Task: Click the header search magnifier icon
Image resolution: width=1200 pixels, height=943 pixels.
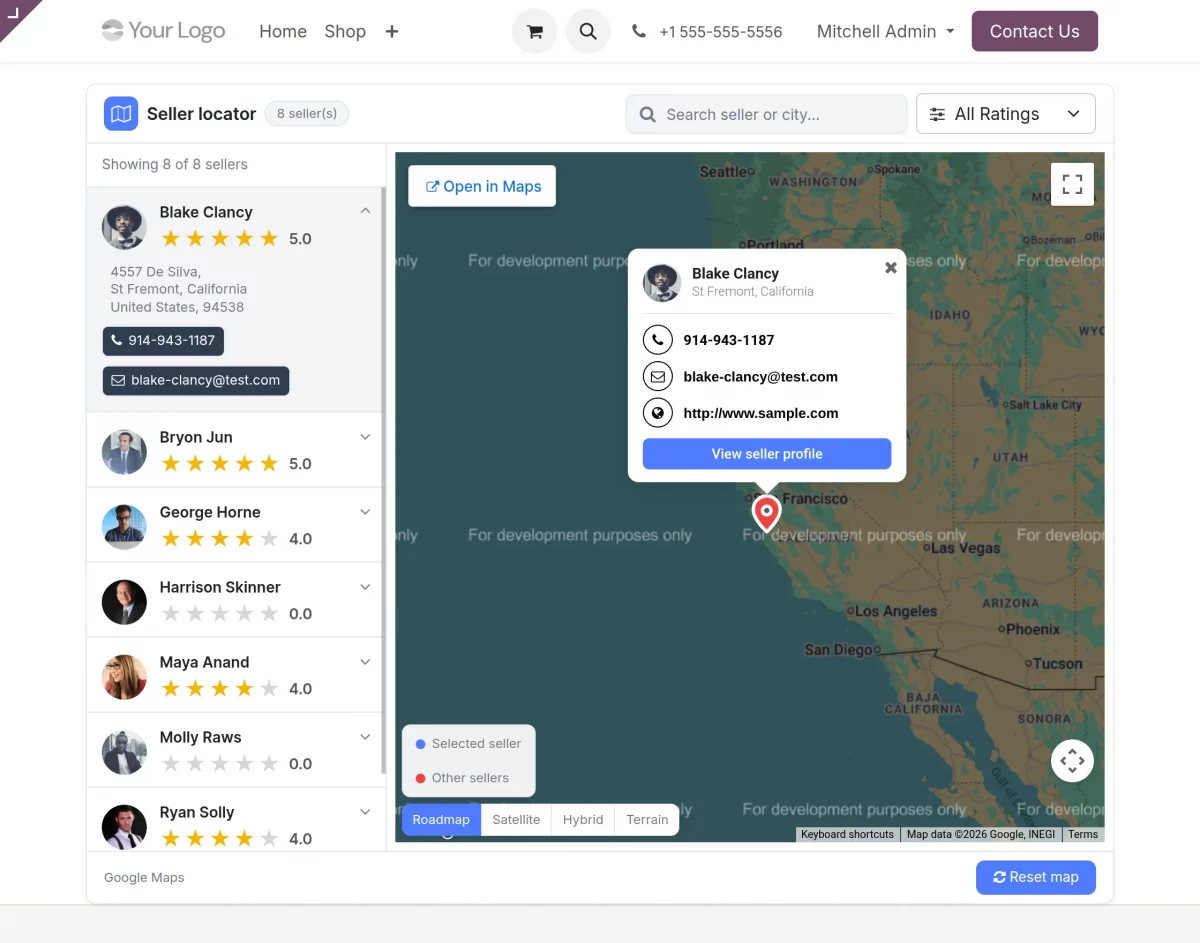Action: [588, 31]
